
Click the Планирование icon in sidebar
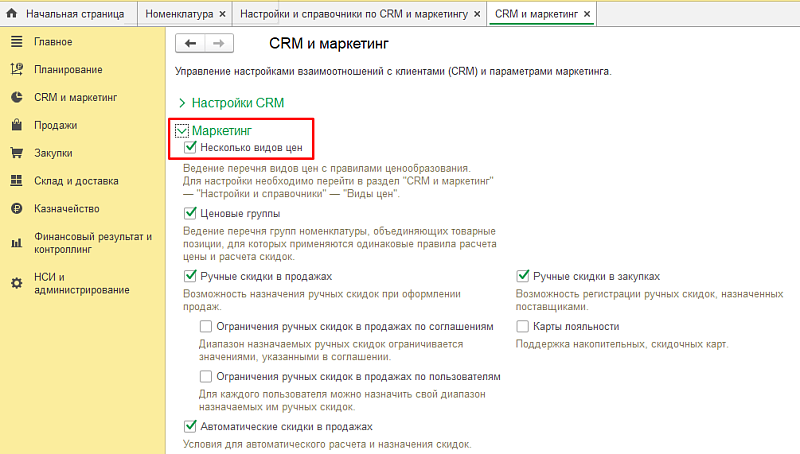[x=16, y=69]
